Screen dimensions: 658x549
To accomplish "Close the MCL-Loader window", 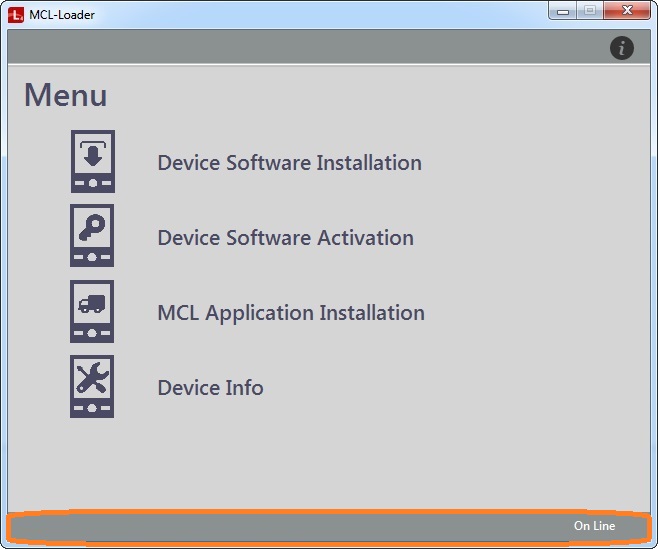I will pos(627,11).
